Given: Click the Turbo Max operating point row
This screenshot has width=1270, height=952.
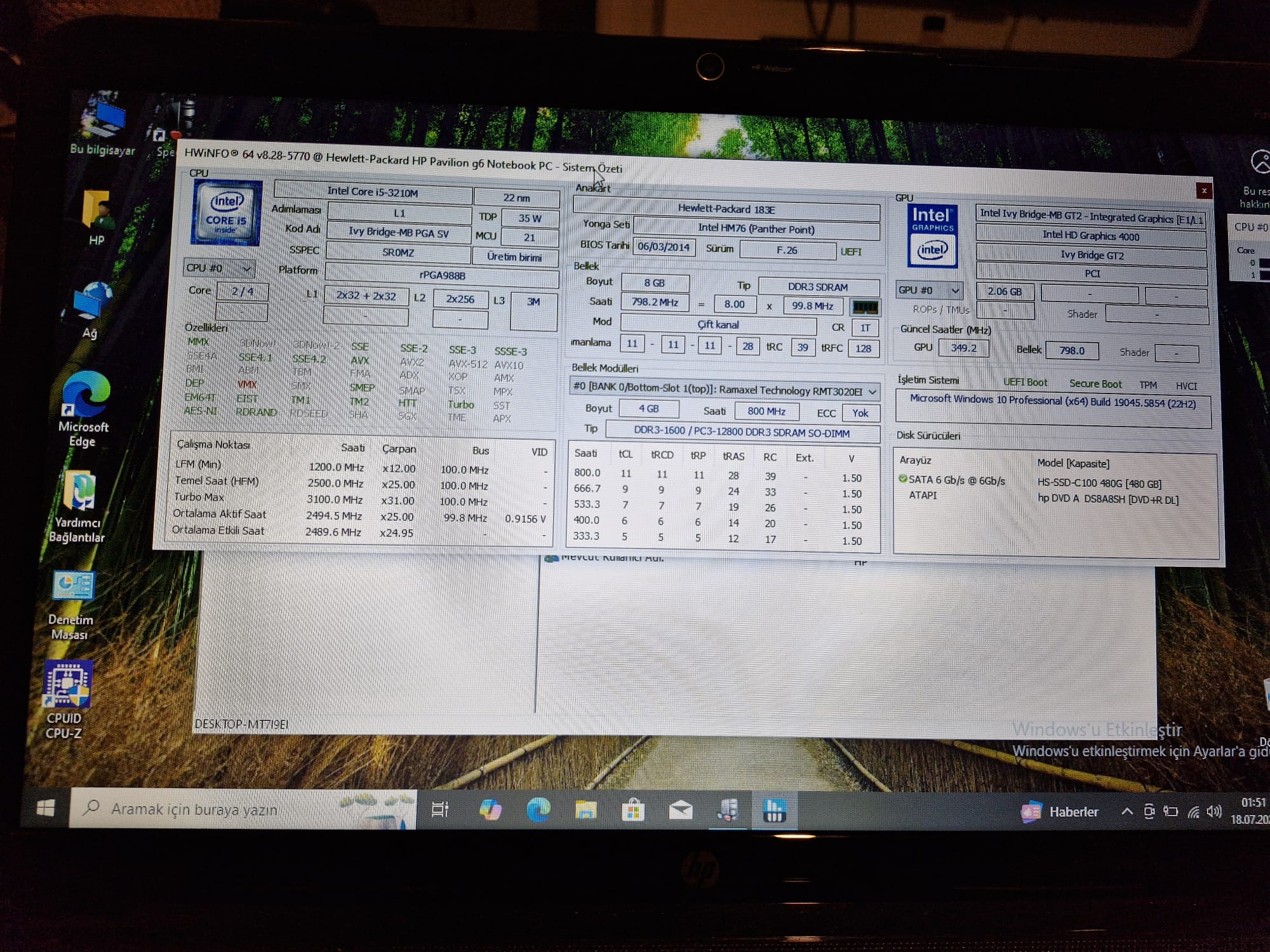Looking at the screenshot, I should point(359,500).
